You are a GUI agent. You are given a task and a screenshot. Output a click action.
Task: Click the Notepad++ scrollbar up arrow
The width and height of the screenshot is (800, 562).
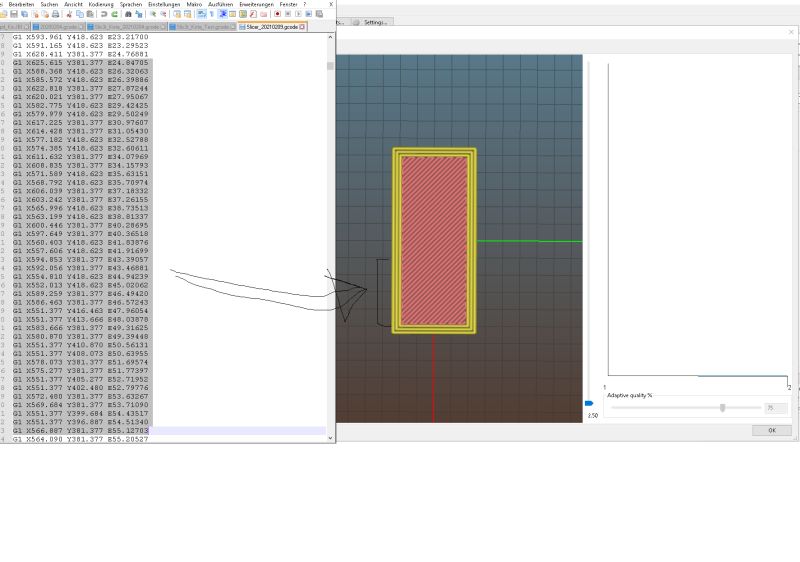330,37
